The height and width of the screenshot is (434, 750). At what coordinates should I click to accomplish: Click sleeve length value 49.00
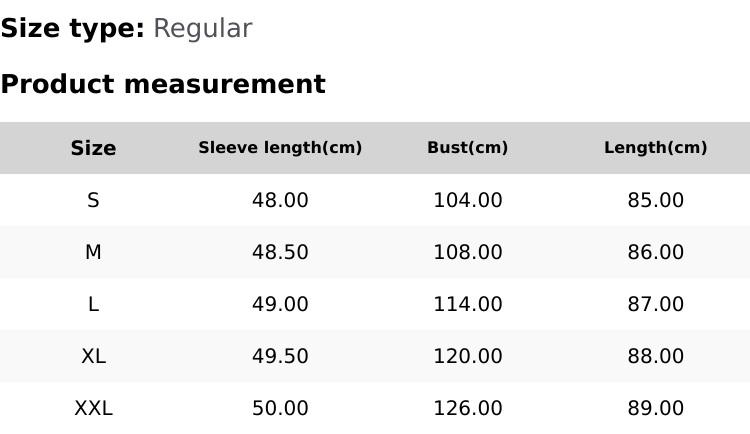[280, 304]
